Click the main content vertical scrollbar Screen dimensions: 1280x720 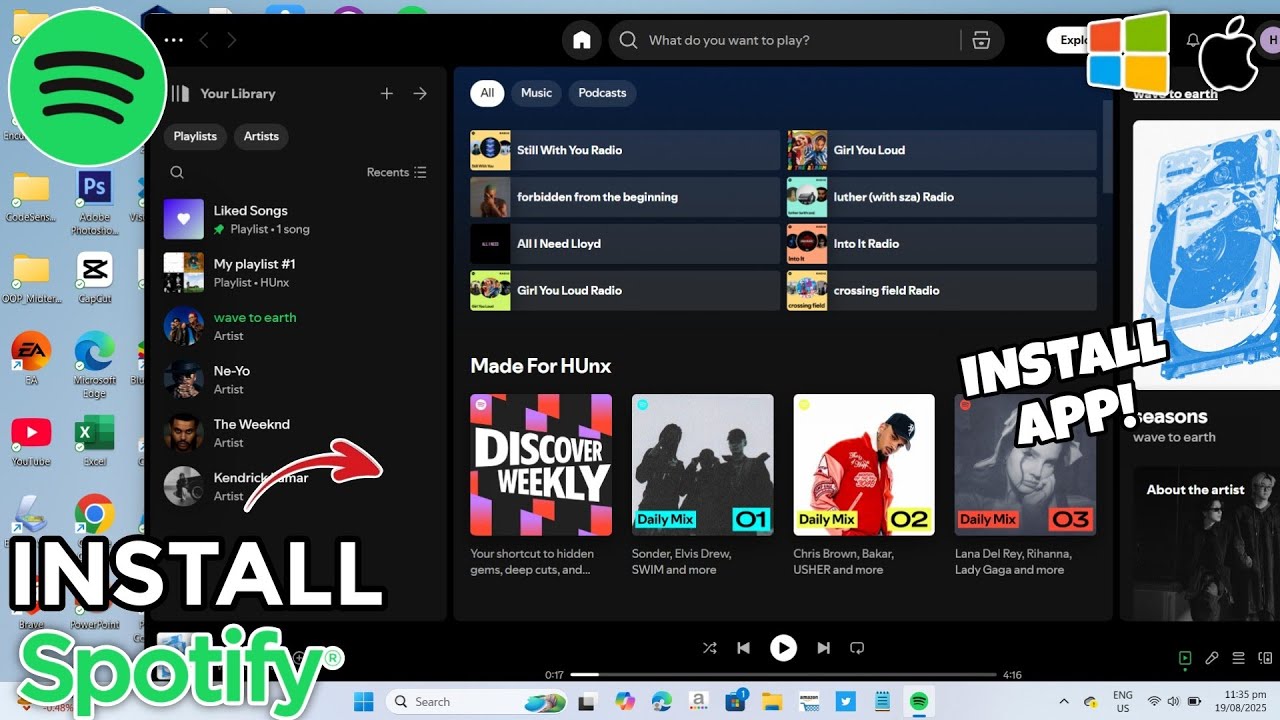pyautogui.click(x=1107, y=145)
